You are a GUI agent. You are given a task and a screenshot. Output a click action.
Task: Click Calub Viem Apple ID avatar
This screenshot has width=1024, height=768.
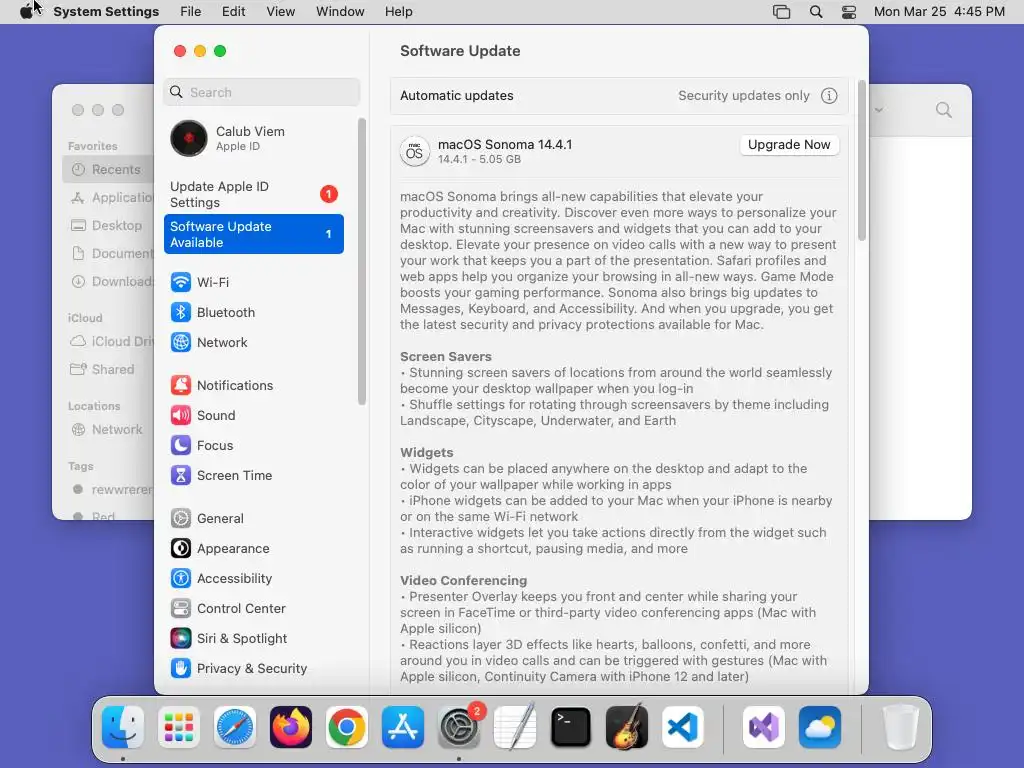(189, 138)
